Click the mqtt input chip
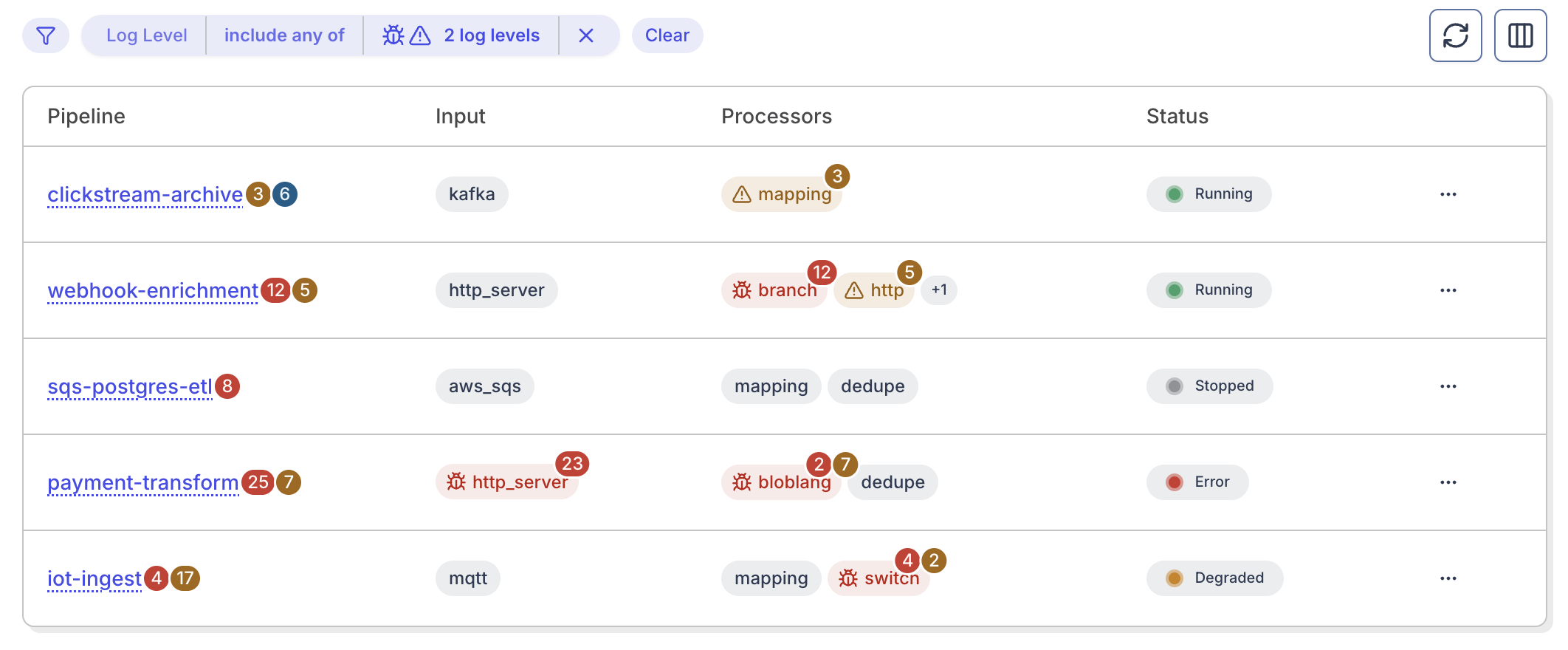 pyautogui.click(x=468, y=578)
